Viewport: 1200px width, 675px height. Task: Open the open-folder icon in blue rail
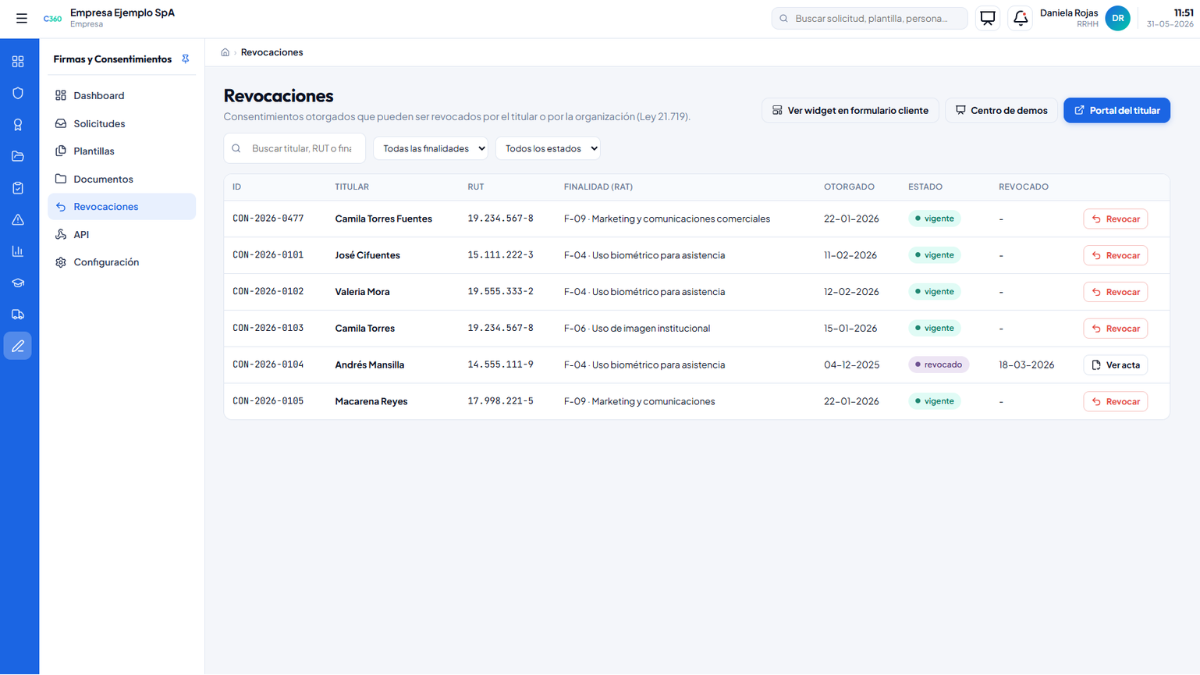pyautogui.click(x=18, y=156)
